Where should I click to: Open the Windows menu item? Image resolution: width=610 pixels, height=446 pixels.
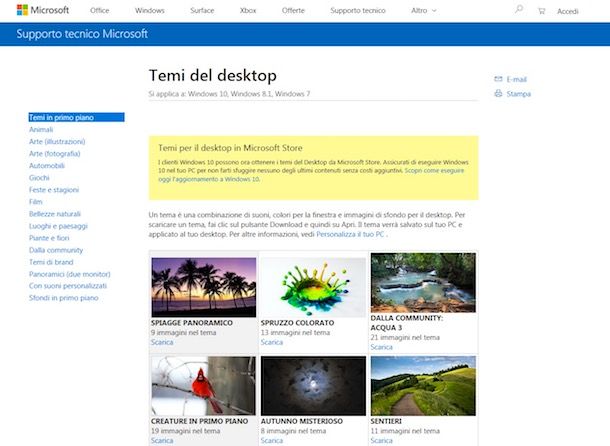click(150, 11)
